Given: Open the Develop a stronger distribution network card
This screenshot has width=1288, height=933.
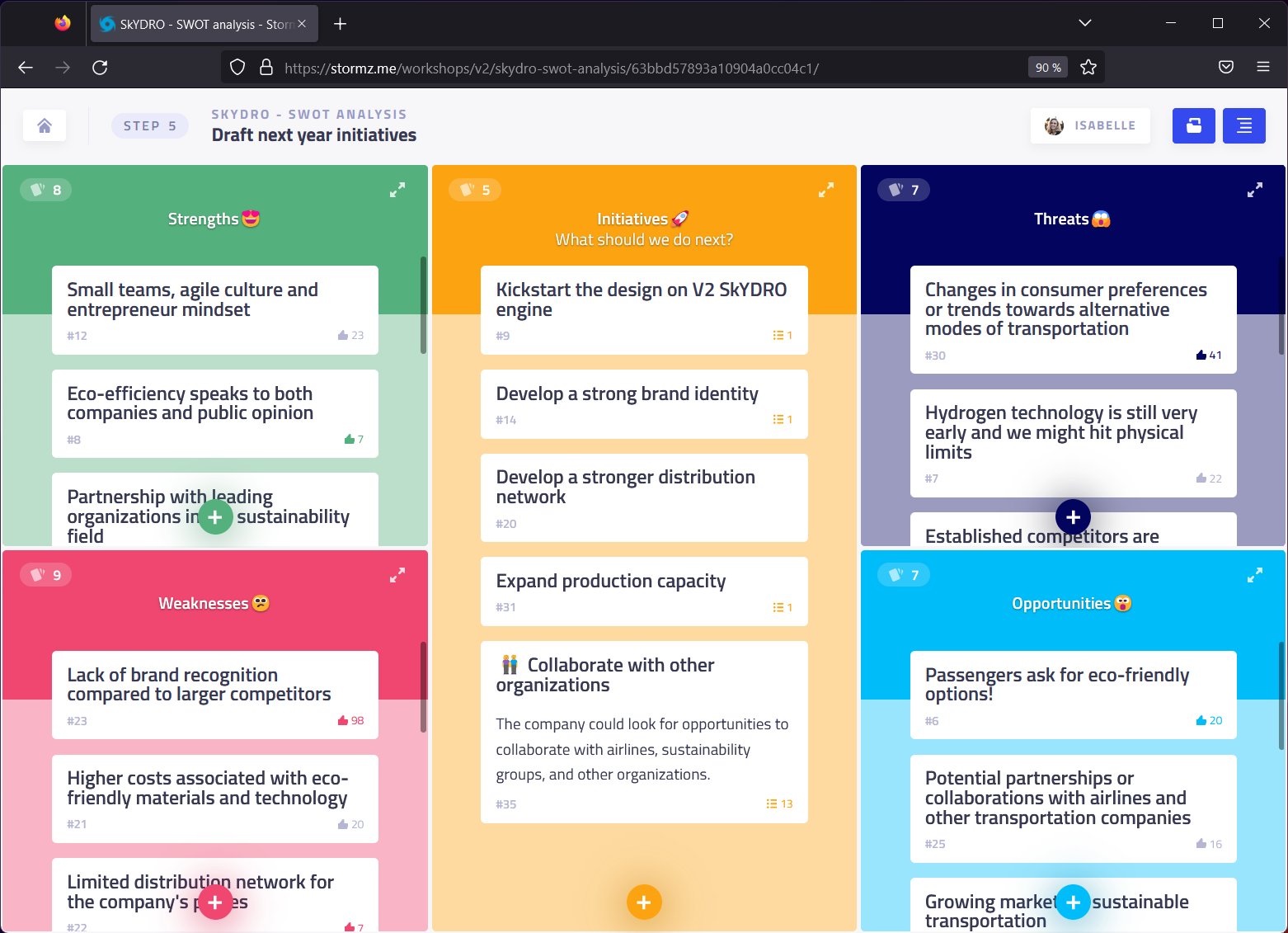Looking at the screenshot, I should (644, 497).
